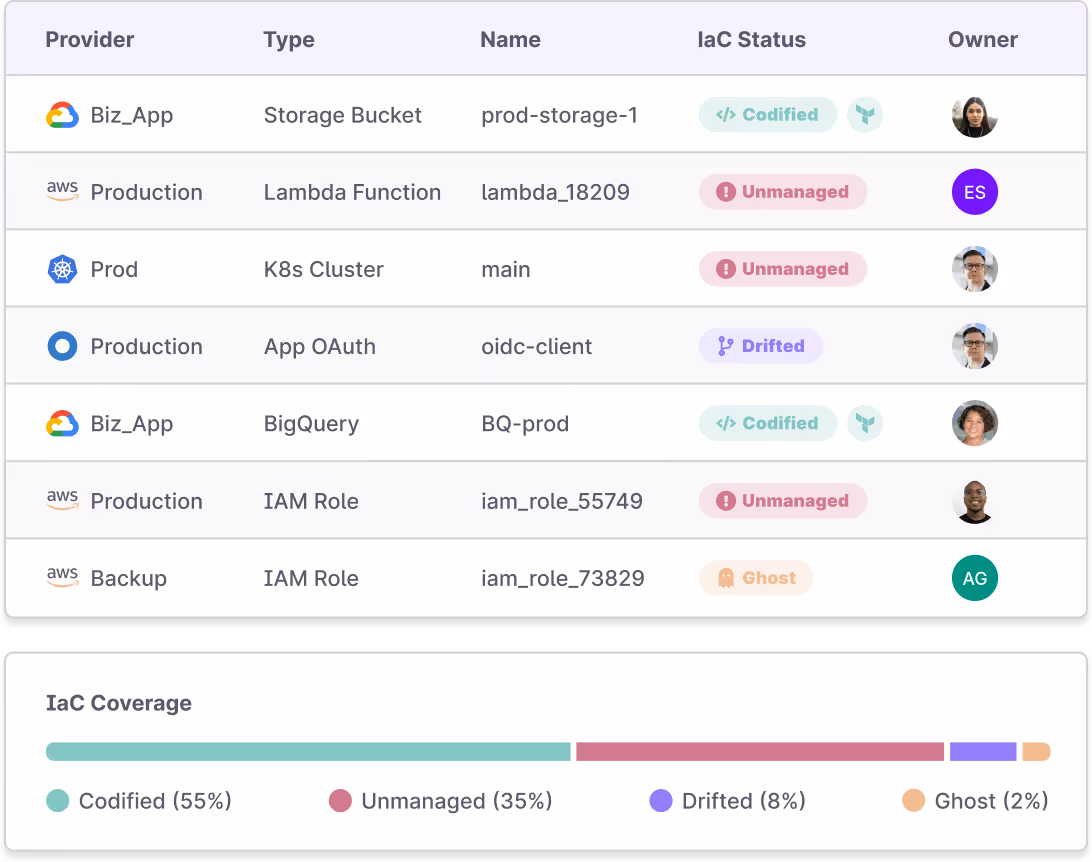1092x862 pixels.
Task: Click the blue OAuth provider icon for oidc-client
Action: point(62,346)
